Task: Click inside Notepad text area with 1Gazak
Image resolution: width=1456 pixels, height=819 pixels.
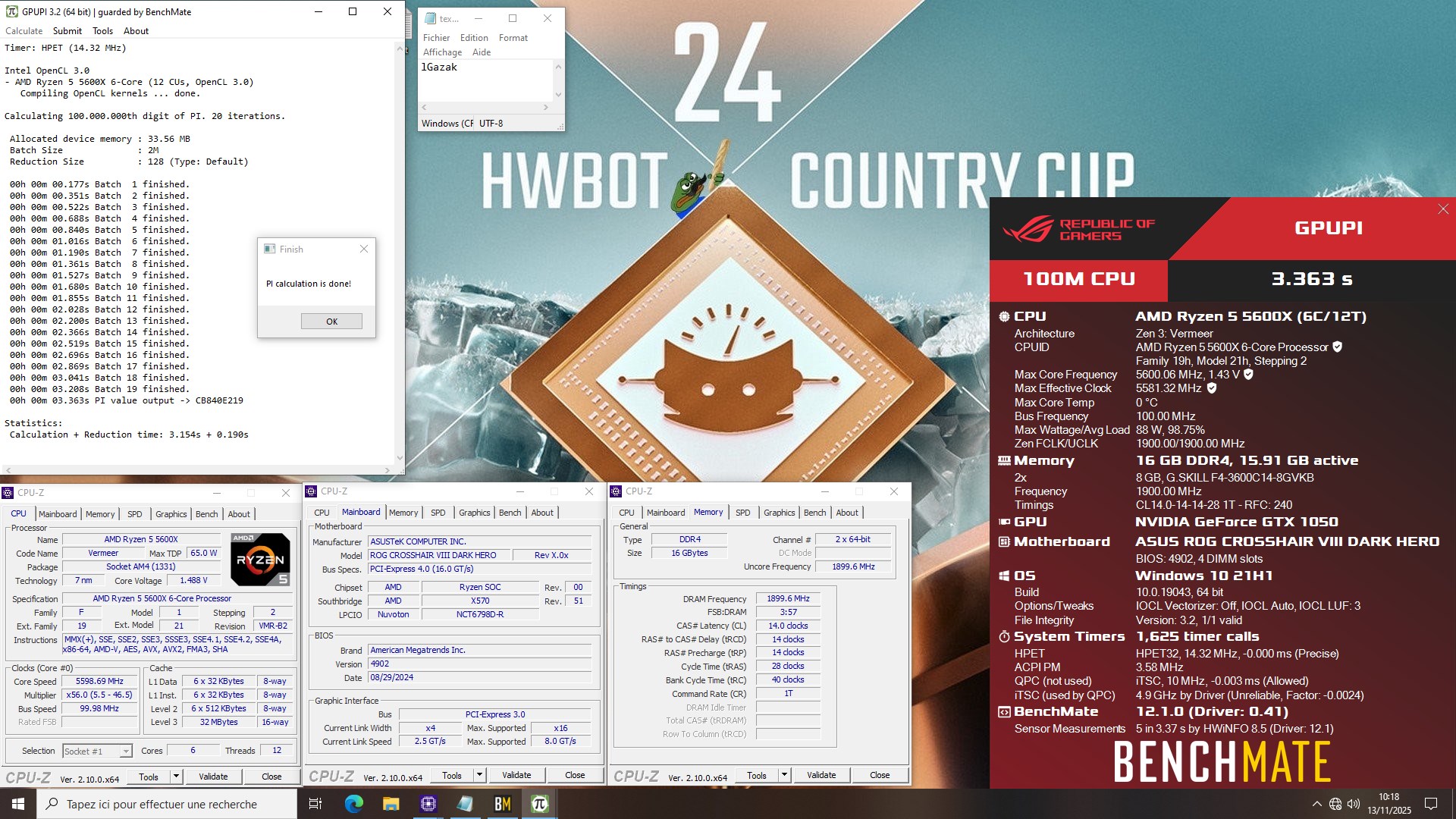Action: click(486, 80)
